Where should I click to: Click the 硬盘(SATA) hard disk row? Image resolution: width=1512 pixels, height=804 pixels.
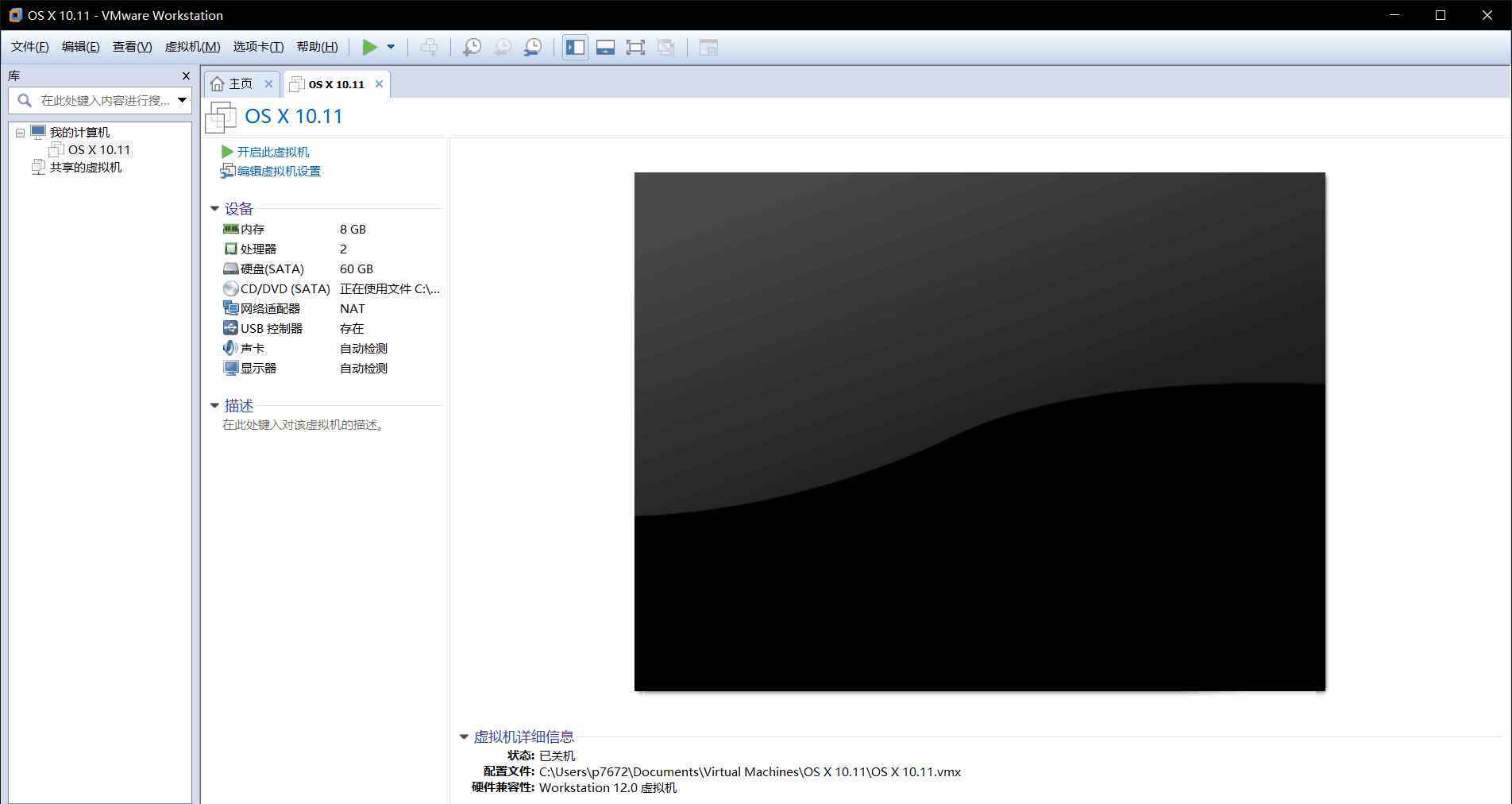[x=331, y=269]
